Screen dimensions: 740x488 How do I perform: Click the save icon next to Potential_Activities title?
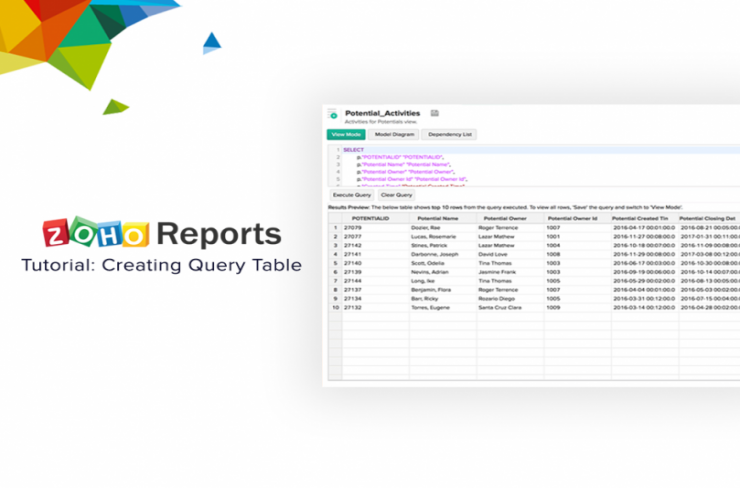tap(435, 113)
